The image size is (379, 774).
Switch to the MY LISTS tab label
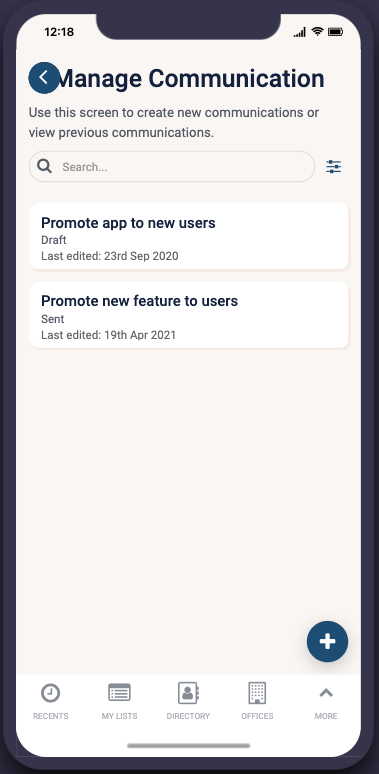(119, 716)
